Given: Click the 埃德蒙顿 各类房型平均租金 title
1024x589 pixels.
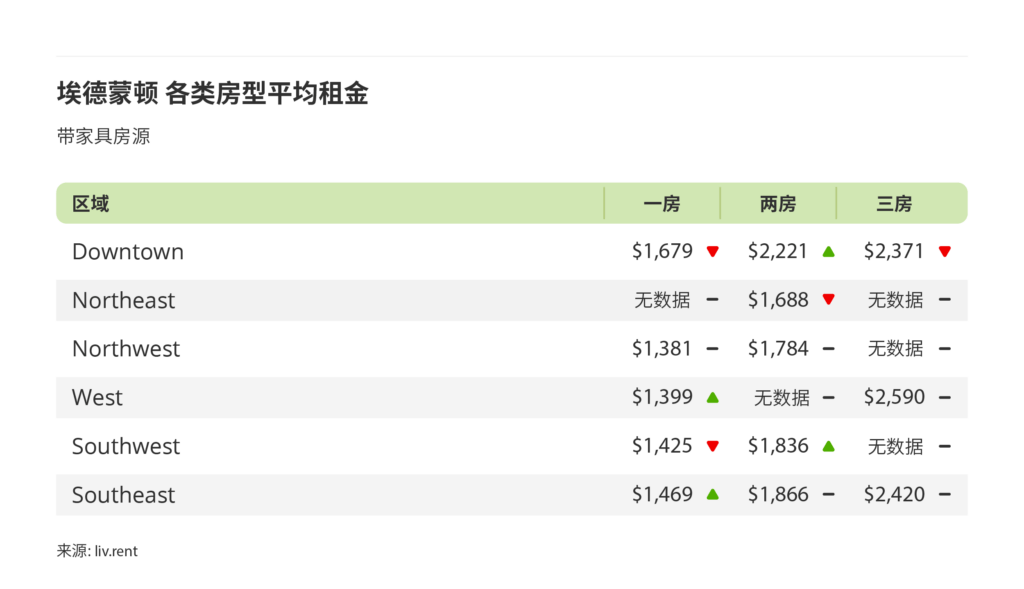Looking at the screenshot, I should 213,94.
